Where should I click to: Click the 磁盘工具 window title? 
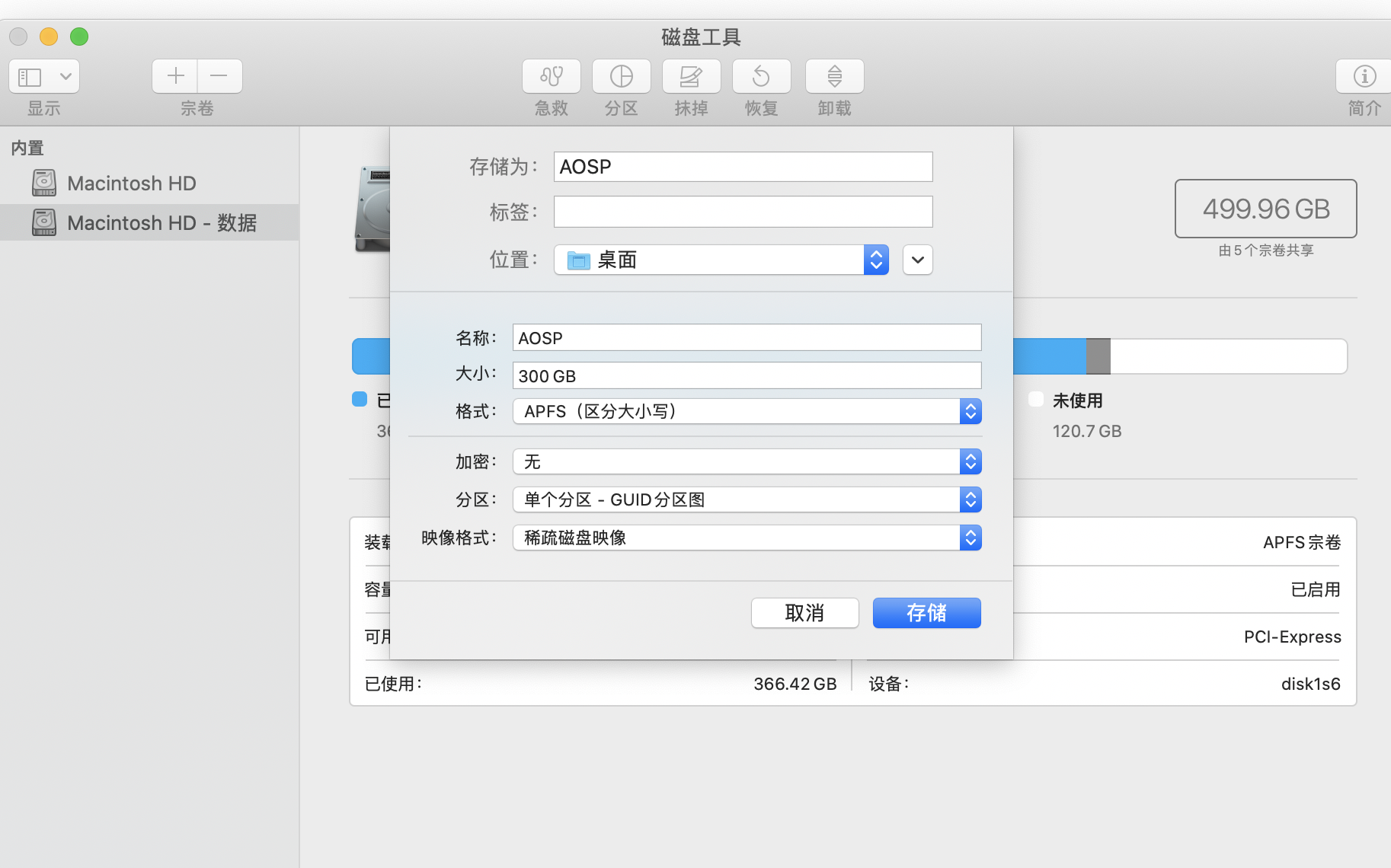pos(701,37)
